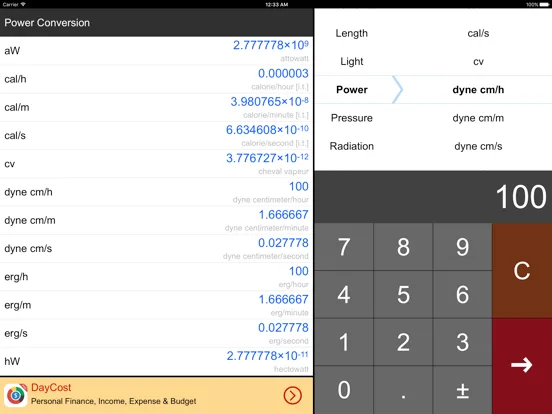Open the DayCost ad arrow circle
Viewport: 552px width, 414px height.
coord(293,395)
